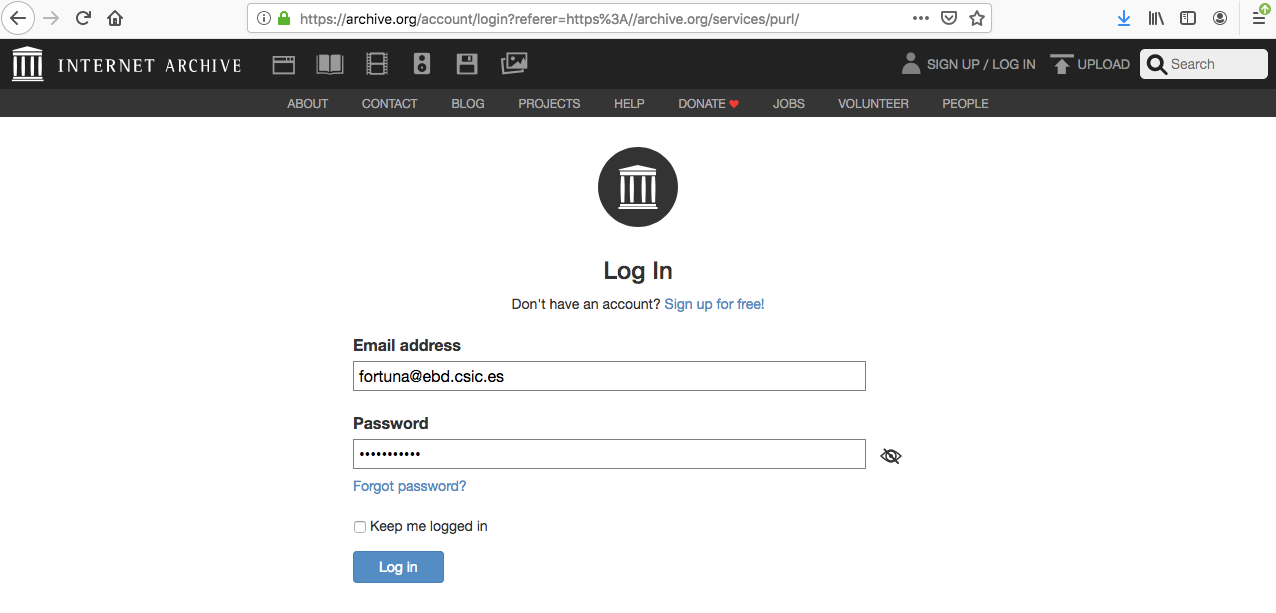Viewport: 1276px width, 613px height.
Task: Open the browser library icon
Action: [1156, 18]
